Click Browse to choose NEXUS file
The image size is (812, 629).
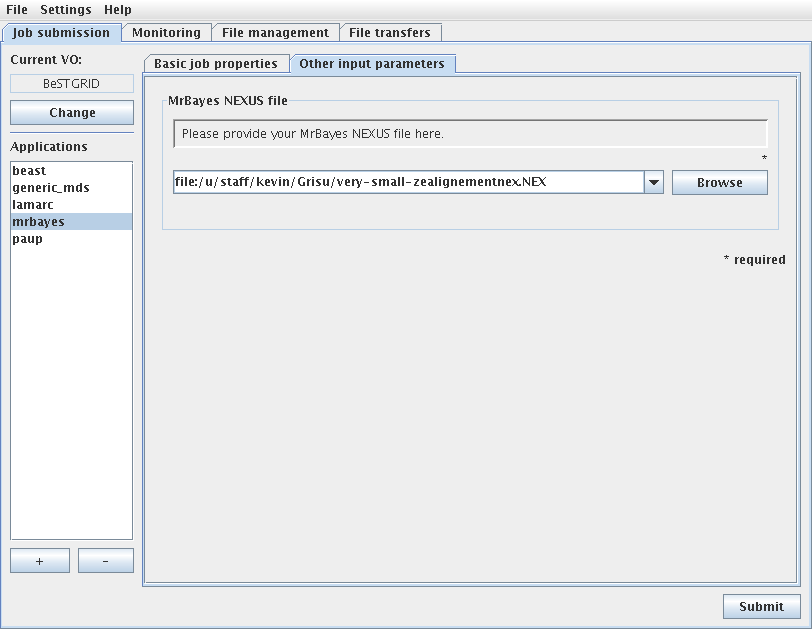coord(720,183)
